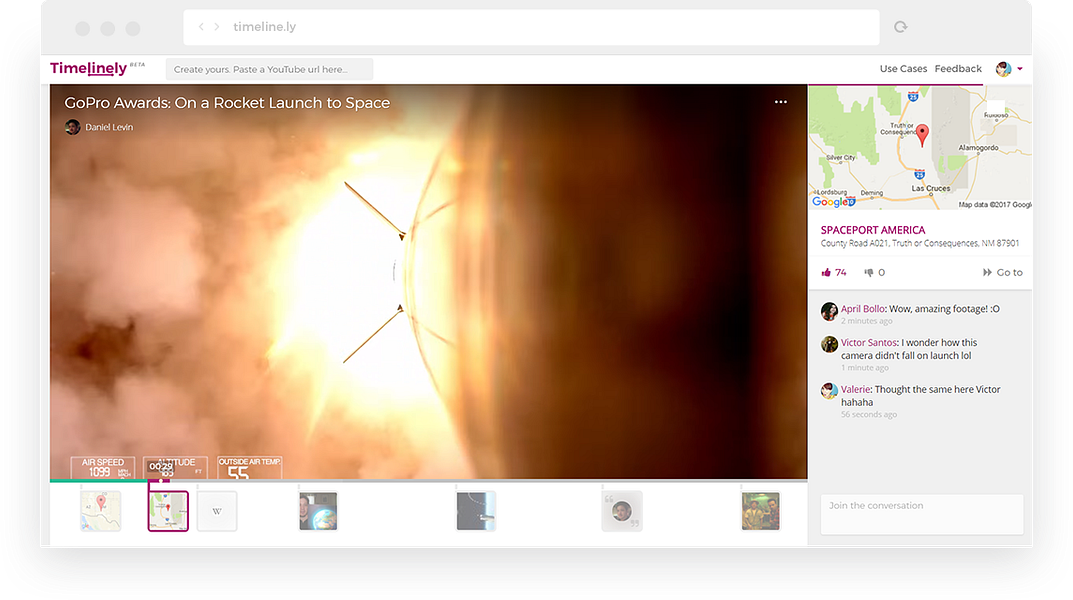This screenshot has width=1073, height=600.
Task: Select the man with Earth thumbnail
Action: (x=318, y=511)
